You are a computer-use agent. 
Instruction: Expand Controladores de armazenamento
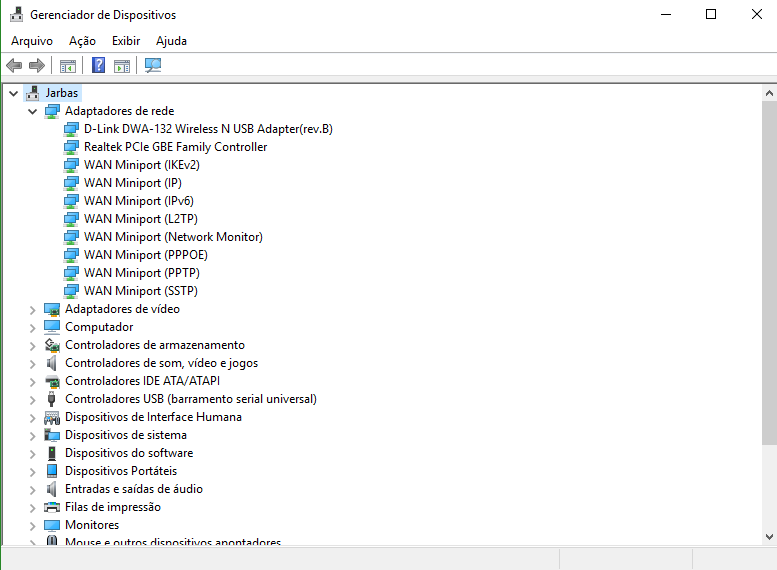33,346
